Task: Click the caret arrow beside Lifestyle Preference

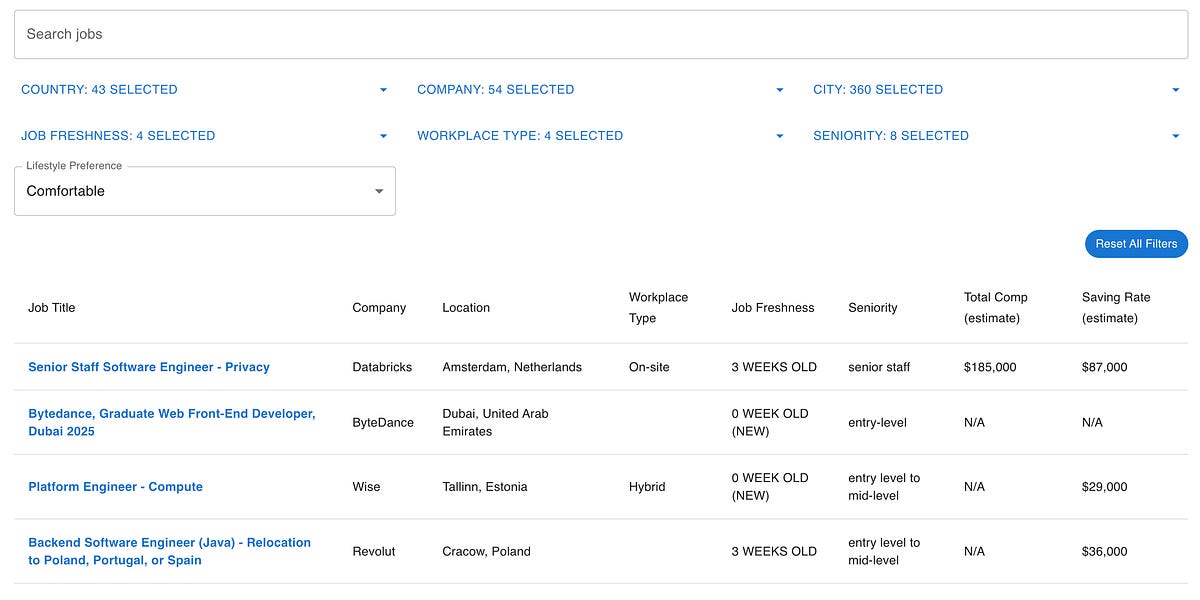Action: [378, 190]
